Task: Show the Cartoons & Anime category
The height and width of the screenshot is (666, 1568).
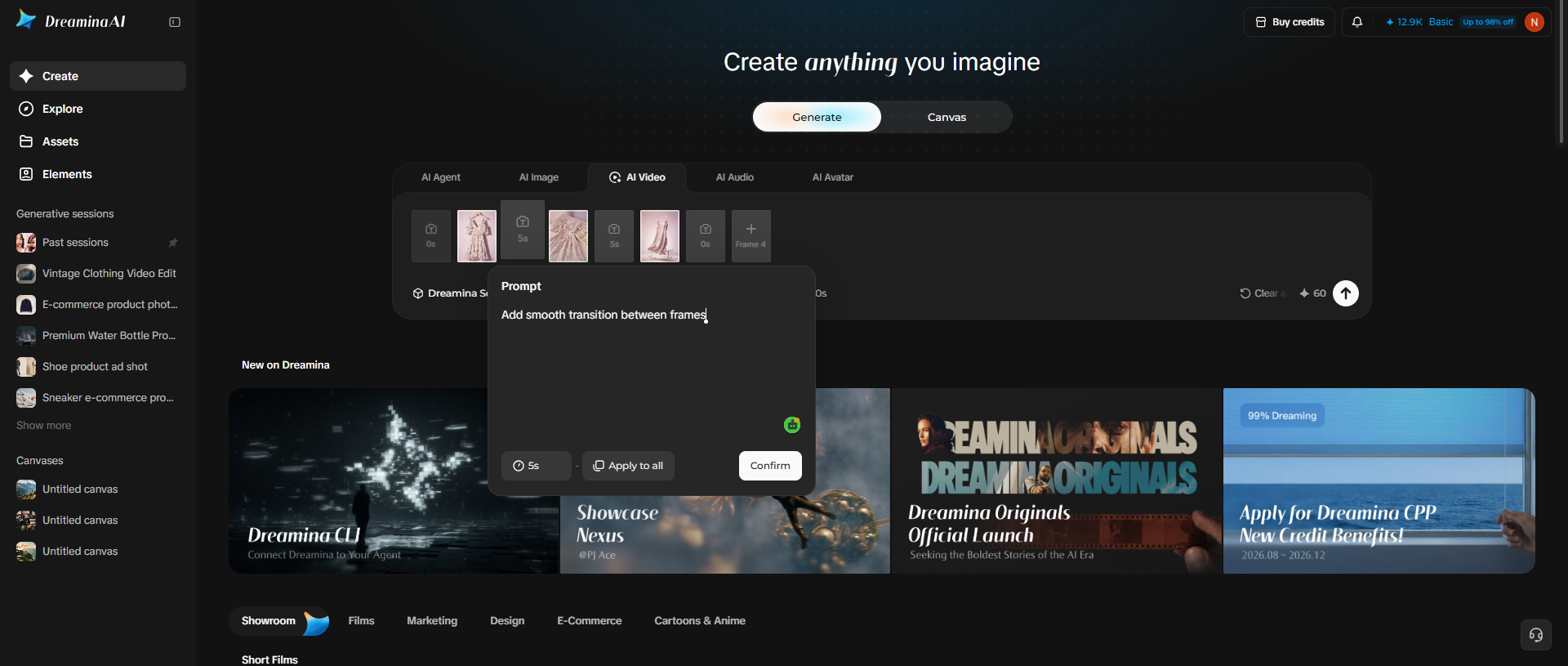Action: [x=700, y=621]
